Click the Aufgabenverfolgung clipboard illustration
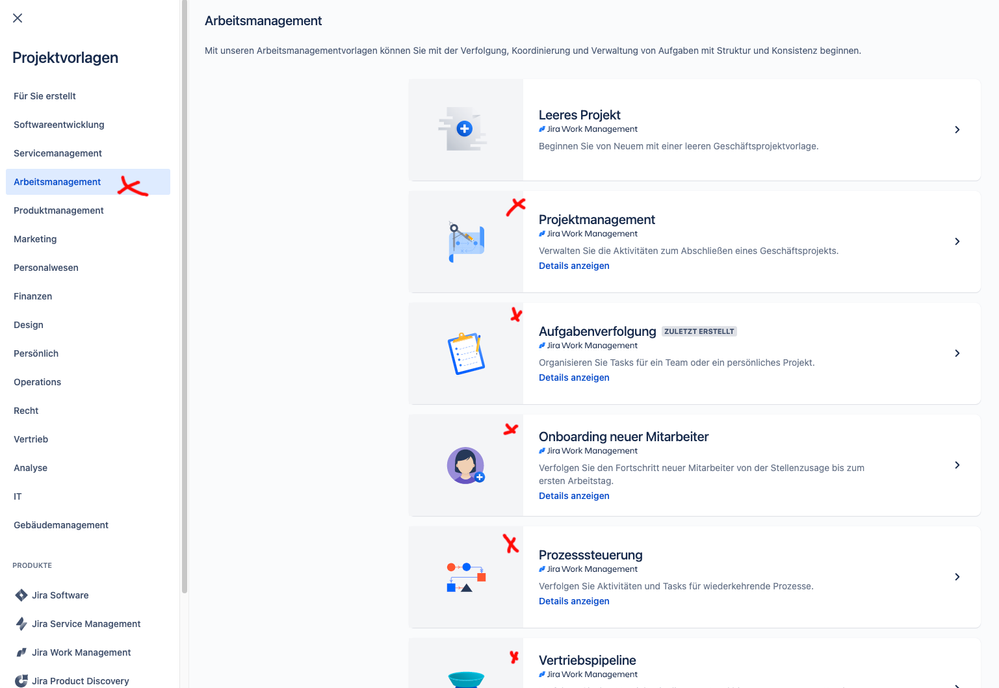The width and height of the screenshot is (999, 688). (466, 354)
